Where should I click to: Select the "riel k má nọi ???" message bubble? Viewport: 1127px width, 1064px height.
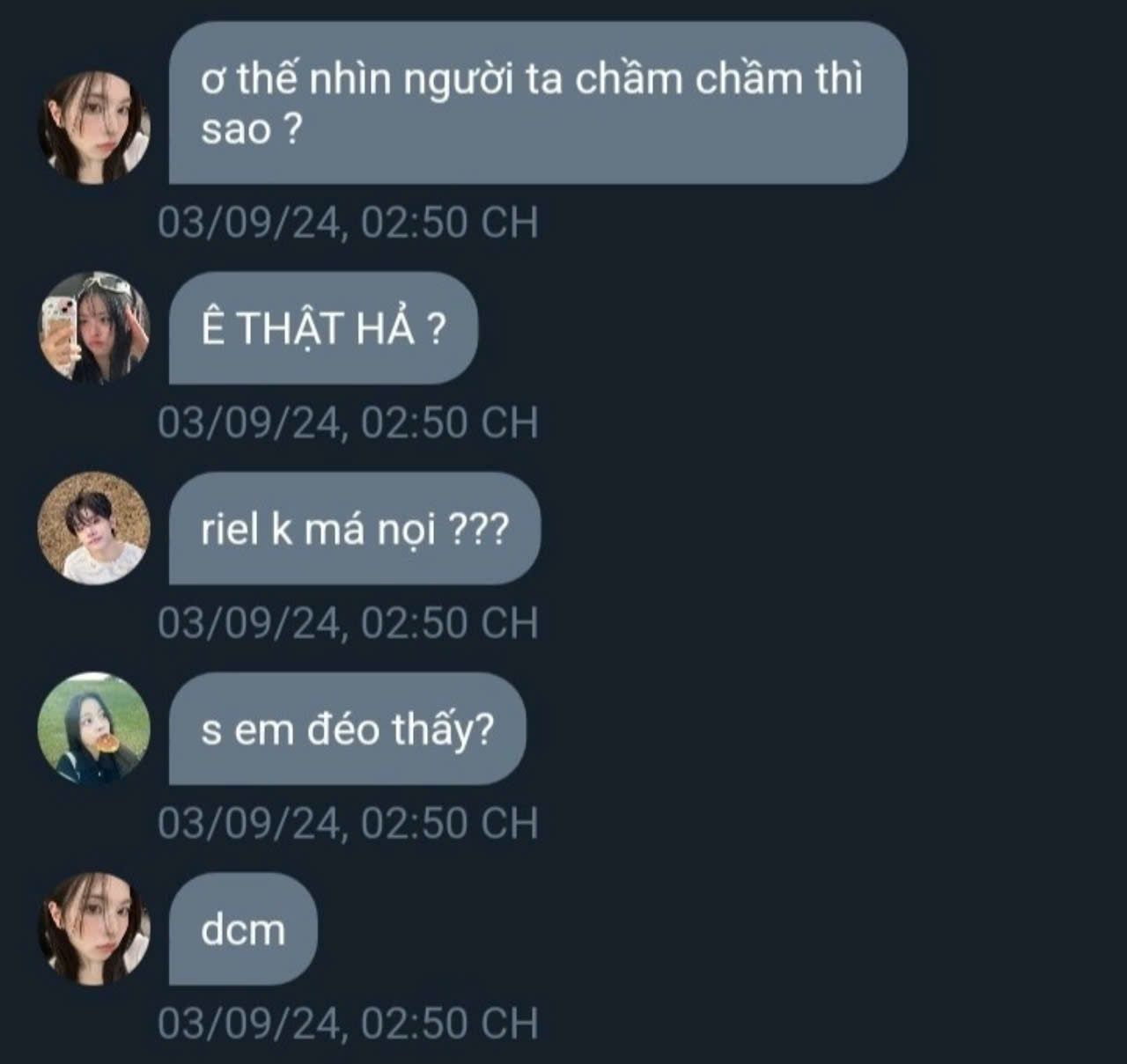[x=355, y=528]
